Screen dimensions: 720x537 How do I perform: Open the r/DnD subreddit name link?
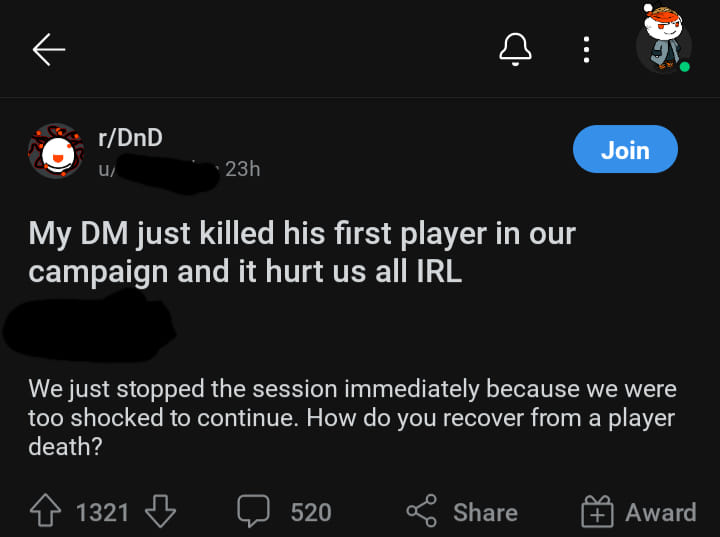(x=130, y=138)
